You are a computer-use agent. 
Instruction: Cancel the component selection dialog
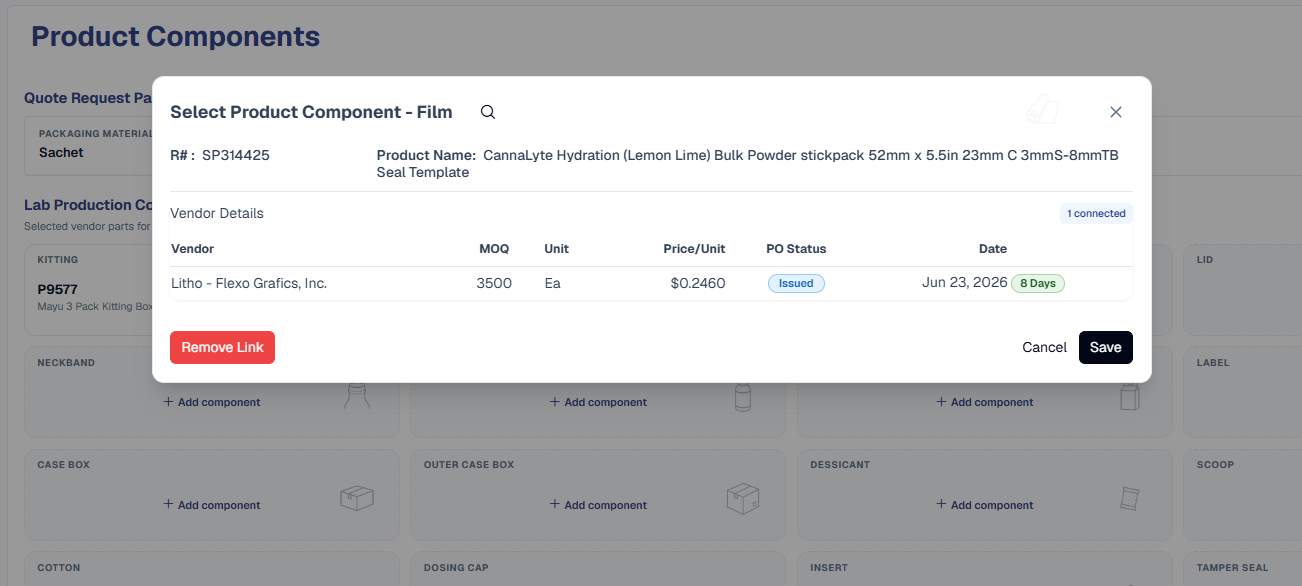(1044, 347)
